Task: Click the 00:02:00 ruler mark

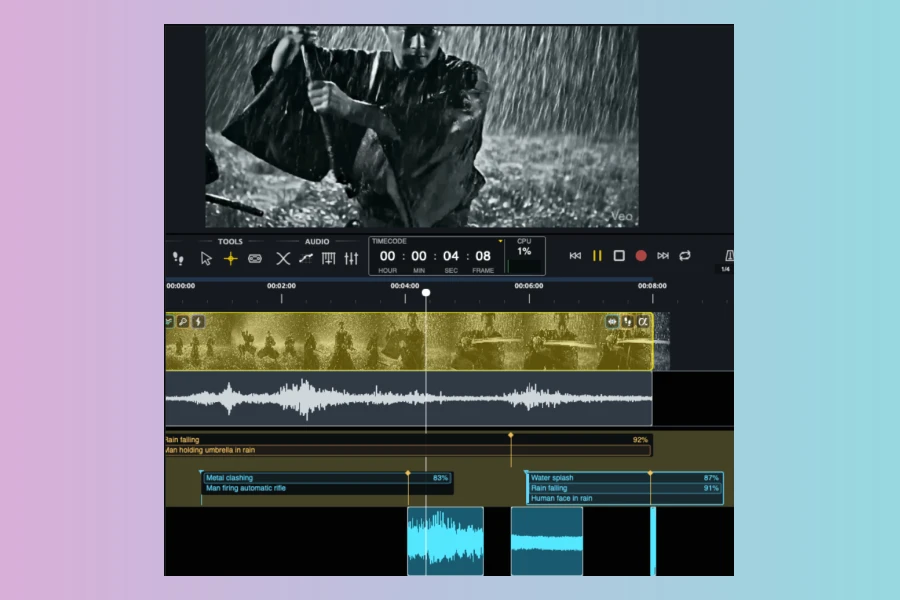Action: [x=281, y=286]
